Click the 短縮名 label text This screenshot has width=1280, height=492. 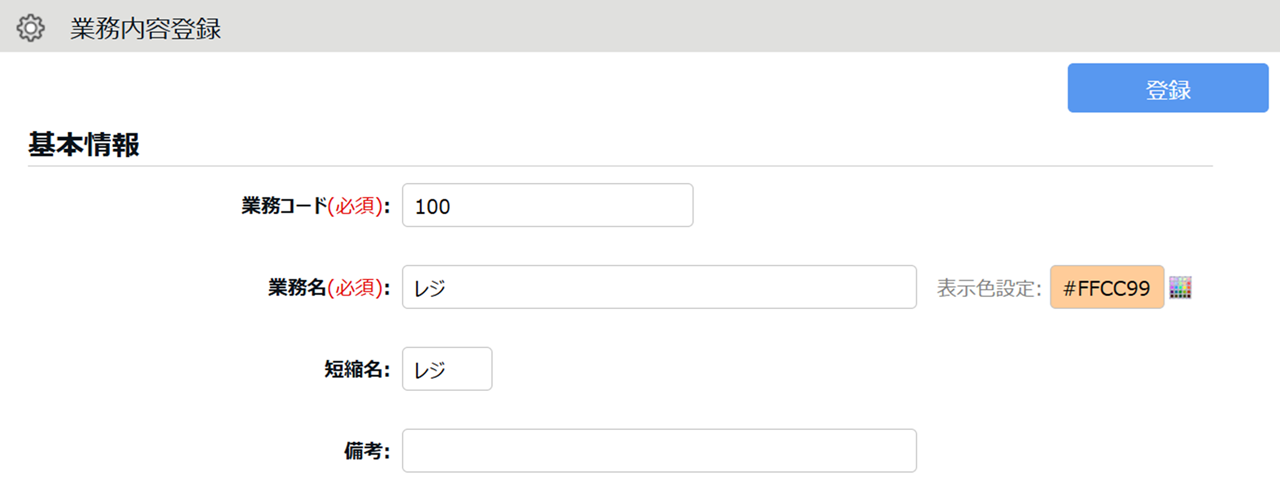click(348, 369)
